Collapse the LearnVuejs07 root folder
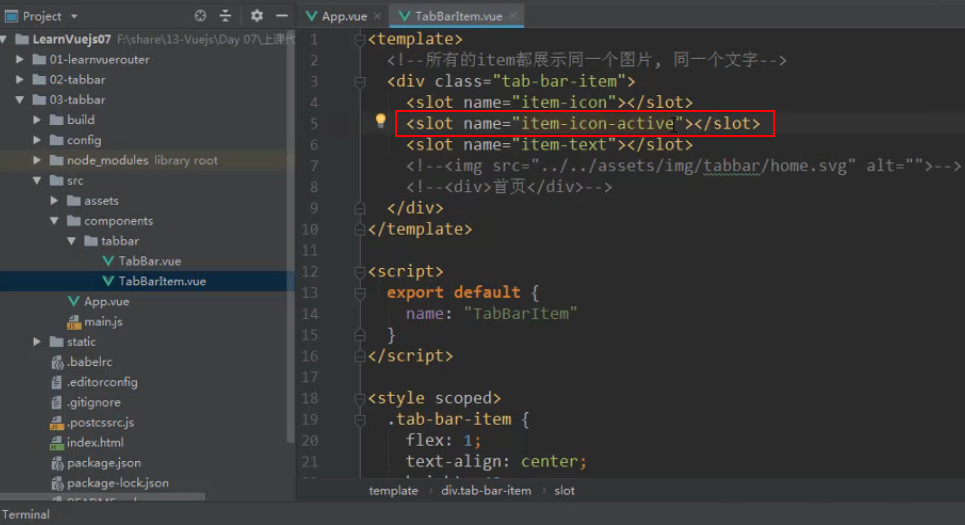Image resolution: width=965 pixels, height=525 pixels. coord(5,39)
